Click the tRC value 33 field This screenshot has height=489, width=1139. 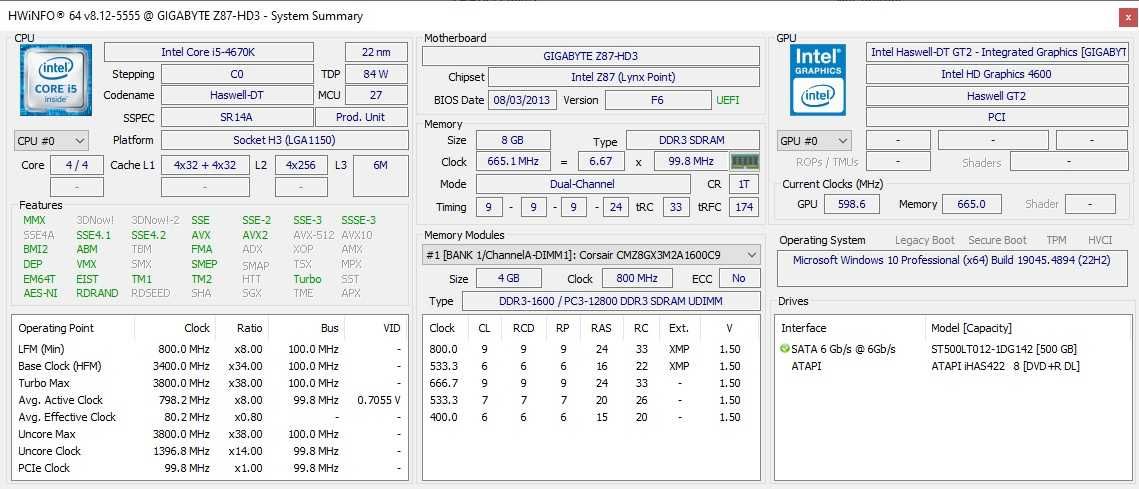tap(676, 207)
